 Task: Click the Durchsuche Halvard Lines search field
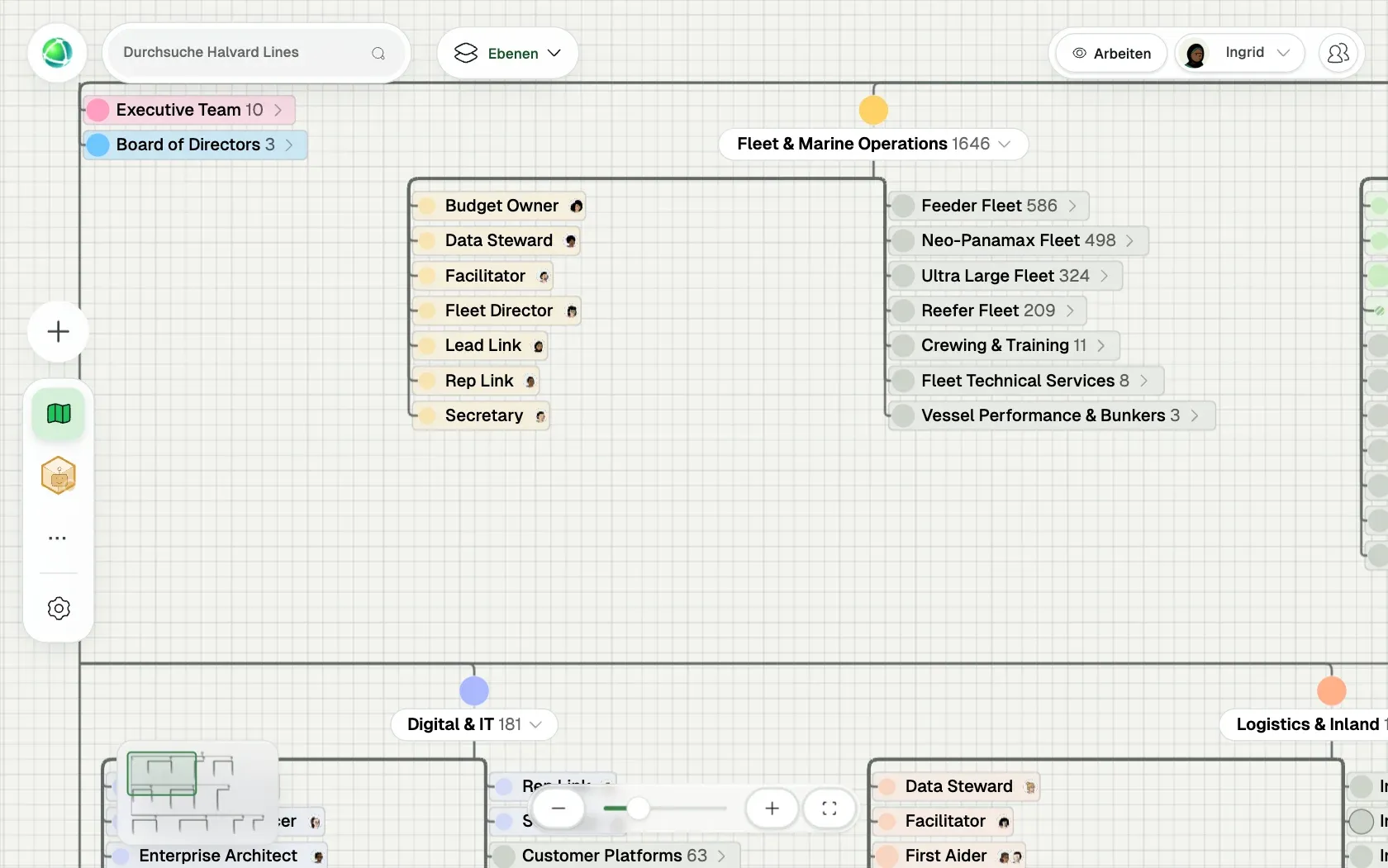click(255, 53)
